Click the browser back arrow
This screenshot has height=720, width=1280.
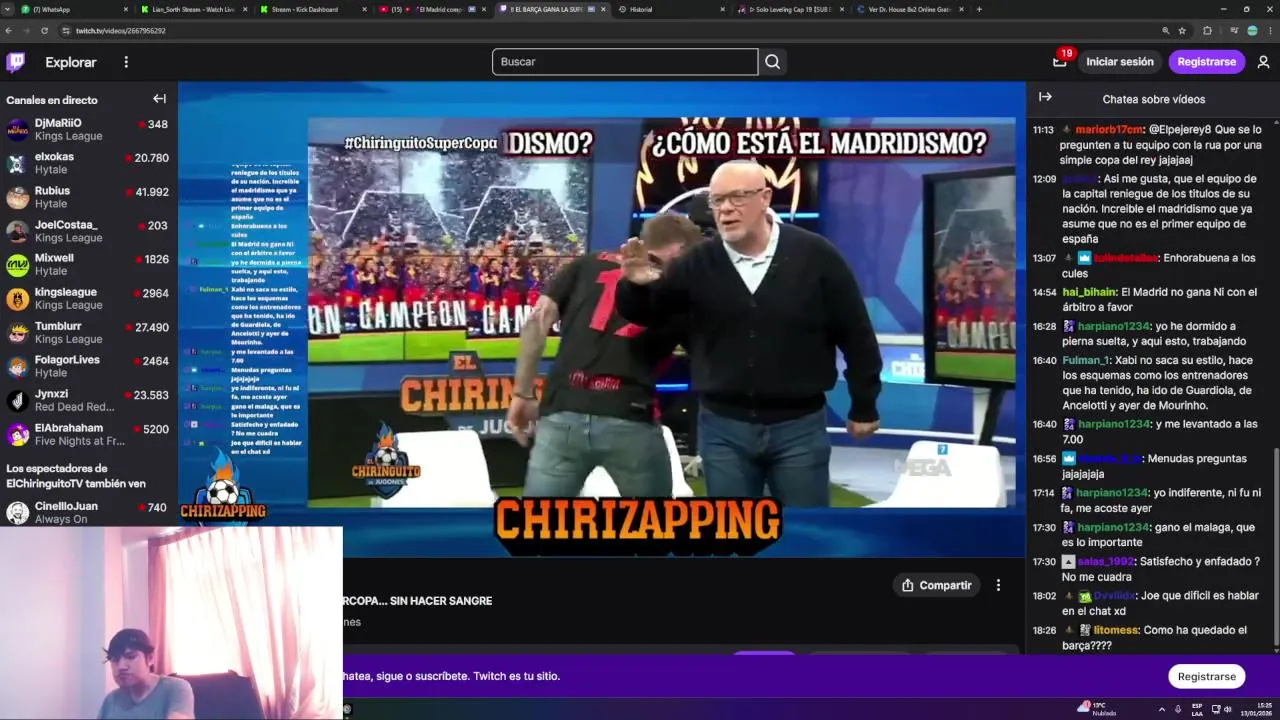tap(8, 31)
